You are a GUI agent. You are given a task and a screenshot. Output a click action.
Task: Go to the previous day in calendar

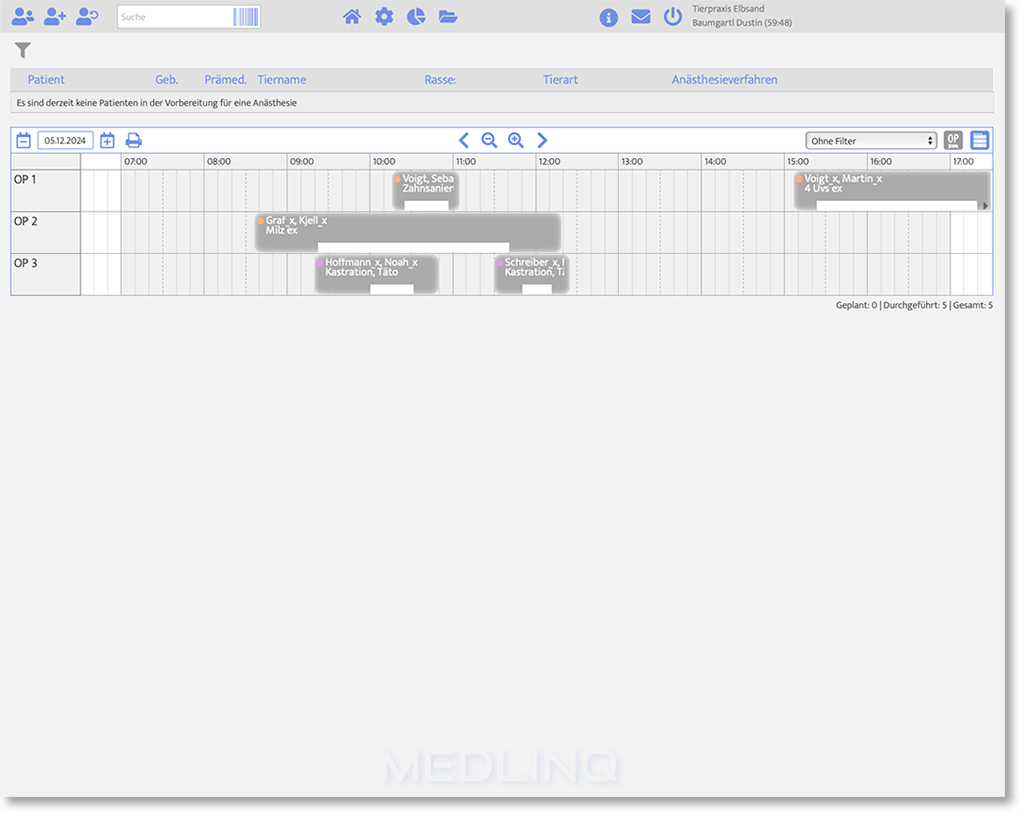point(23,141)
